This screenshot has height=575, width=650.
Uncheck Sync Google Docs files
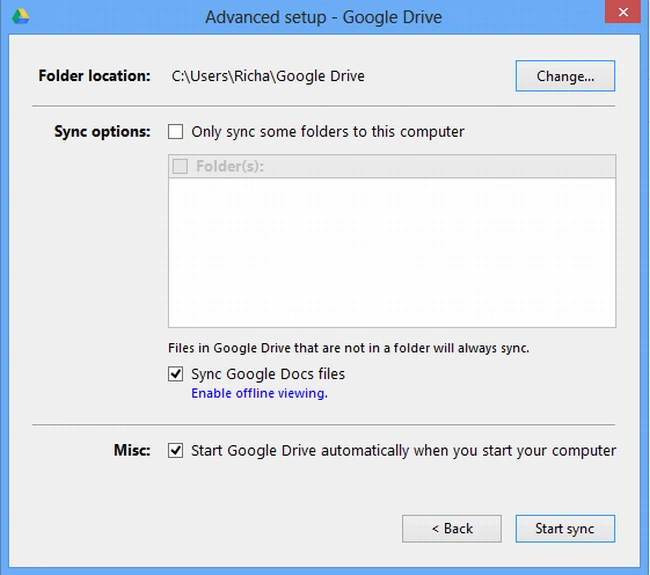175,374
